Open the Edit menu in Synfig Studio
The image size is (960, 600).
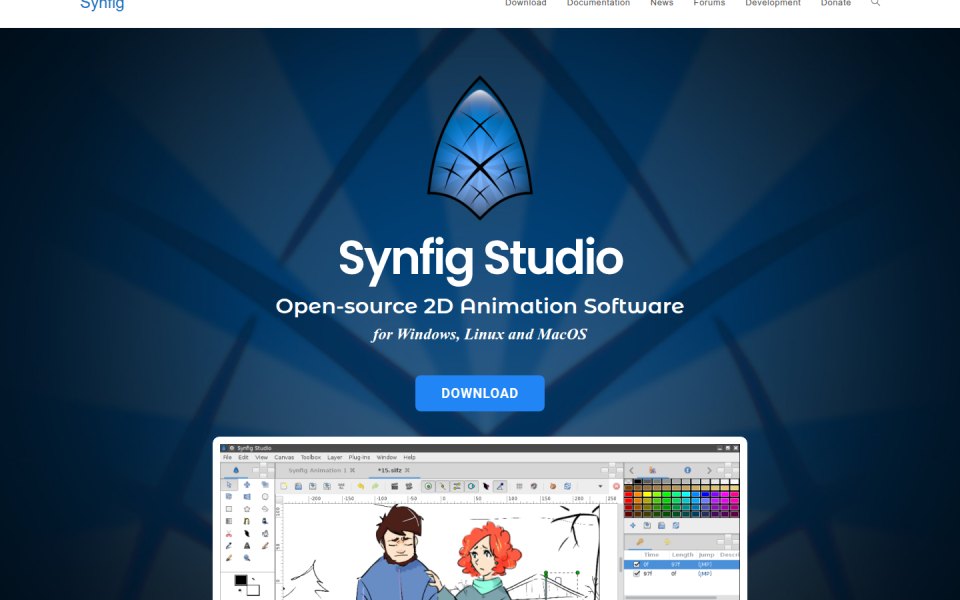[243, 457]
